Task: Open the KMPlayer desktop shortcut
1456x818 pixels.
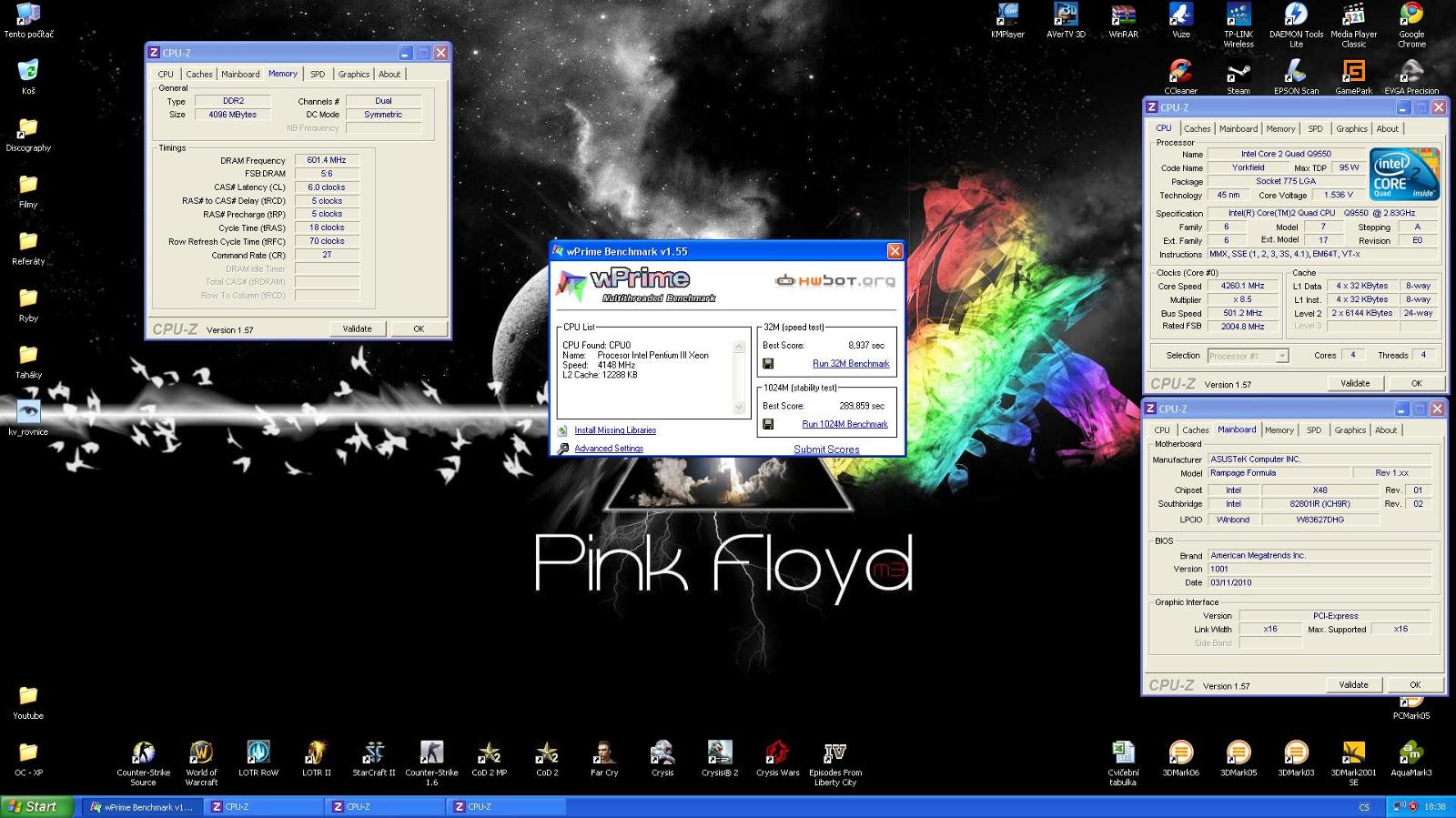Action: click(1007, 21)
